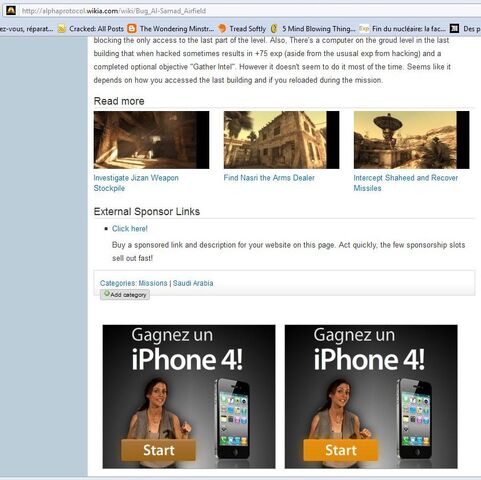Click the text 'completed optional objective "Gather Intel"'
This screenshot has width=481, height=480.
[165, 67]
